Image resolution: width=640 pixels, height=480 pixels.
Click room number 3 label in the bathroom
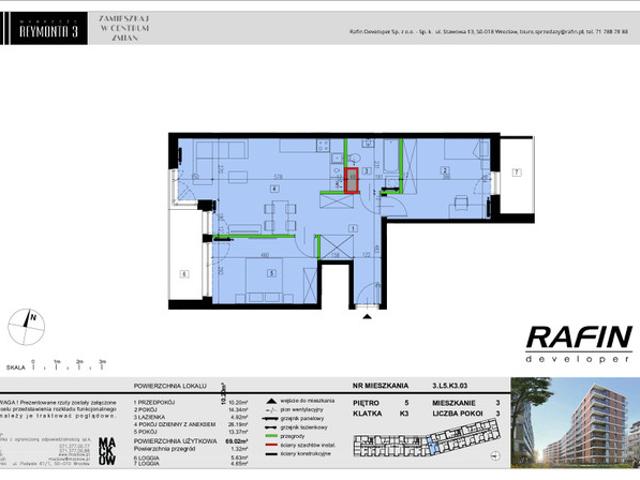(367, 171)
